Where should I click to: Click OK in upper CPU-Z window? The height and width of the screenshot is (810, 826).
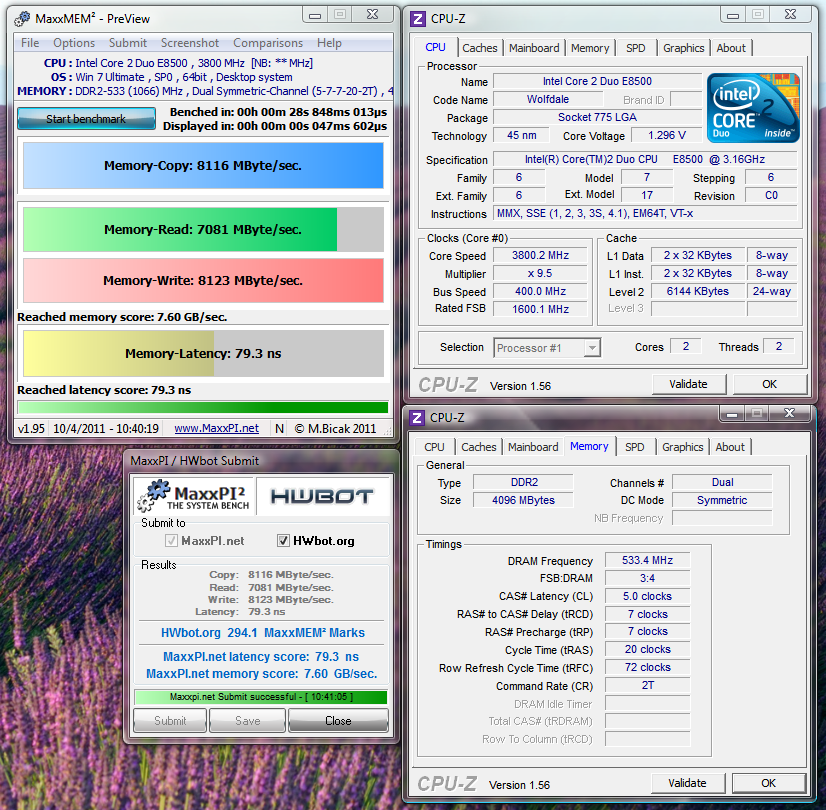770,384
